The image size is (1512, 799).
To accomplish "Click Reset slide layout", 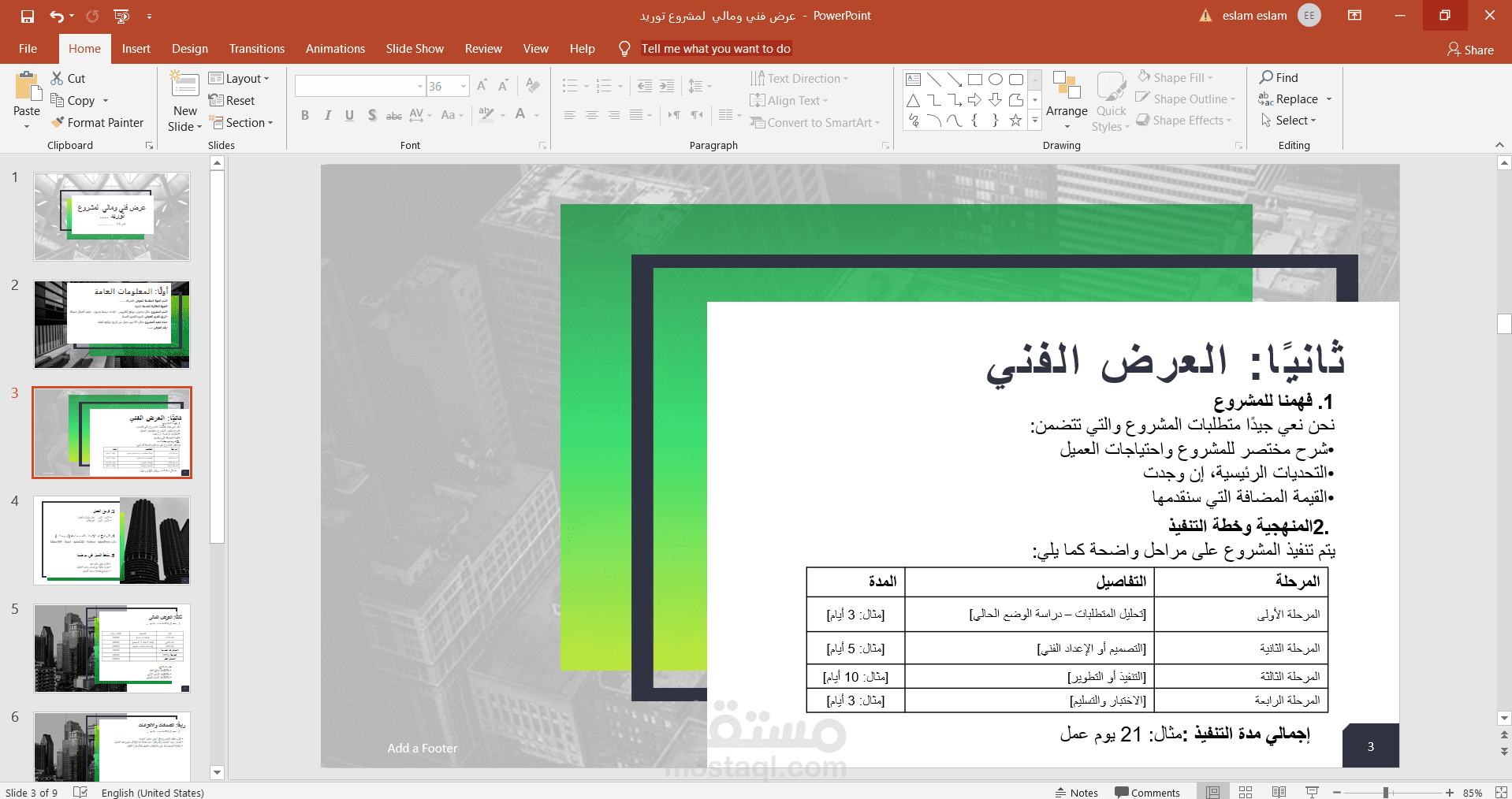I will click(x=232, y=100).
